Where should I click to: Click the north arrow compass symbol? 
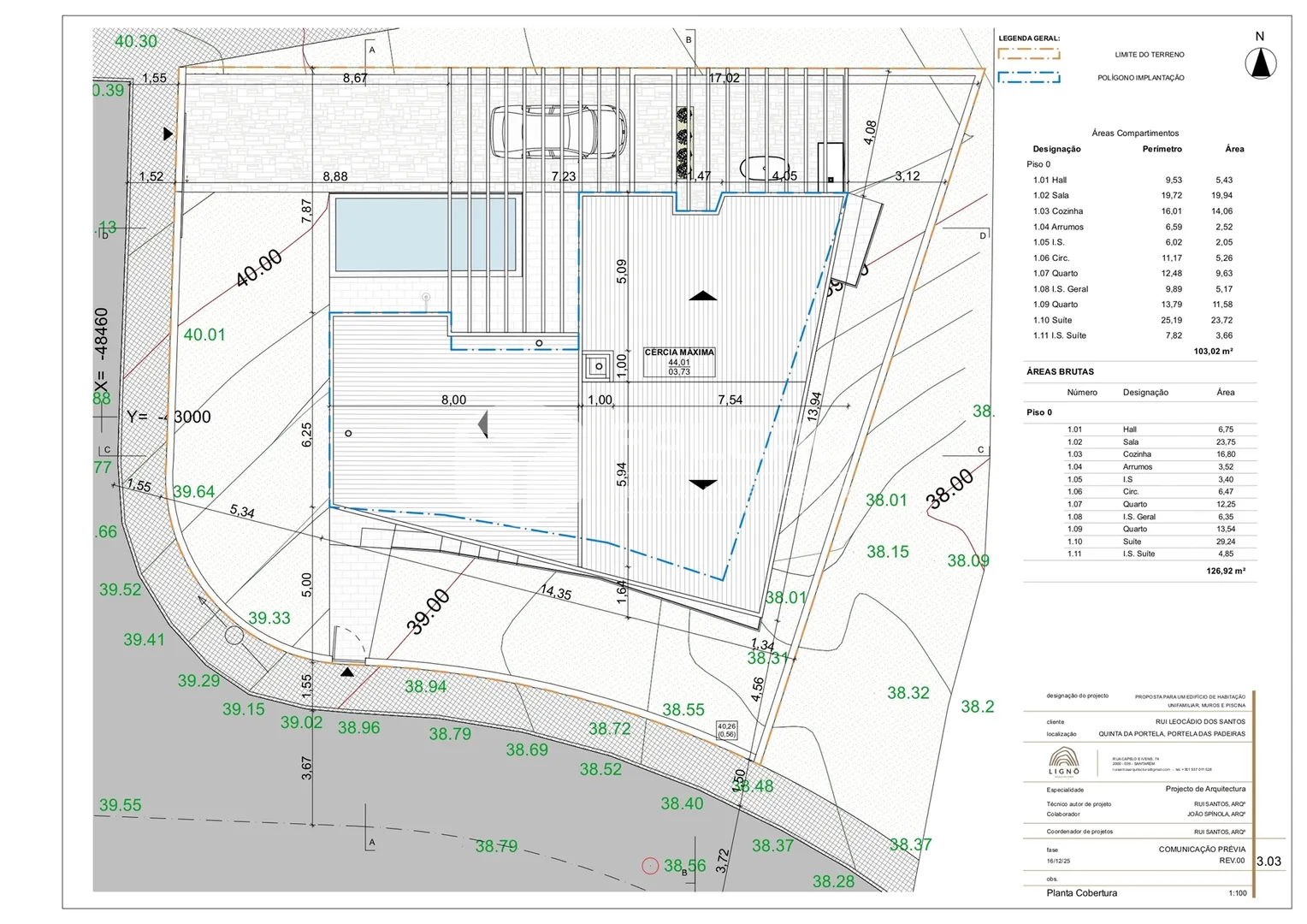(1260, 63)
